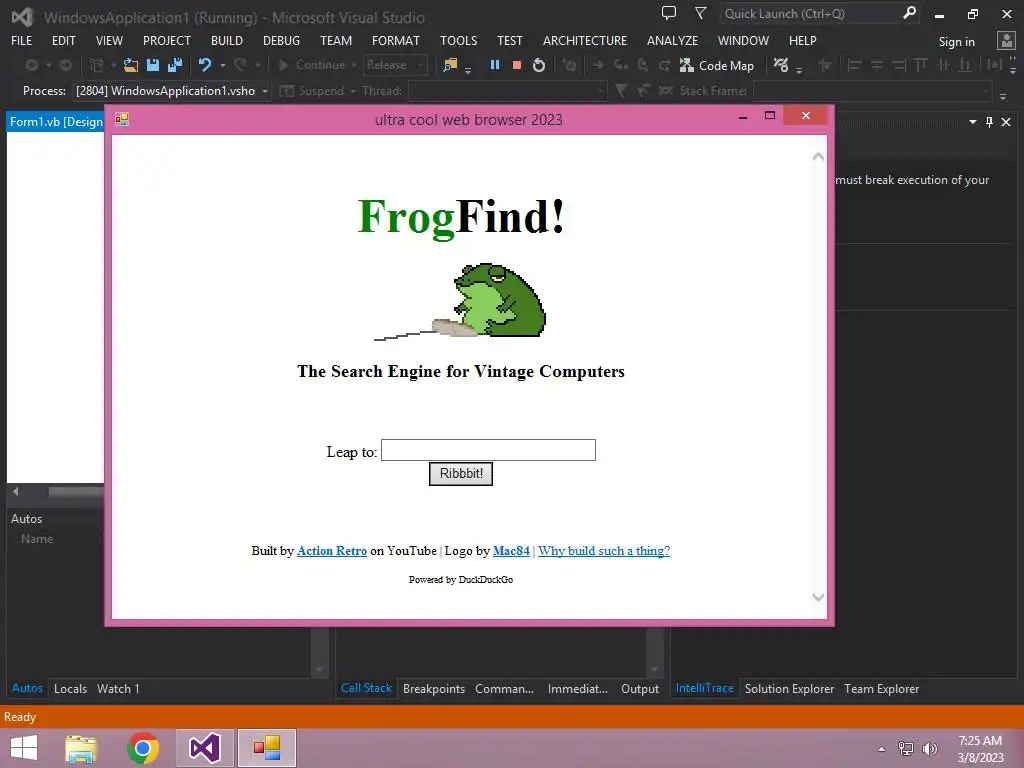Open File Explorer from the taskbar
Image resolution: width=1024 pixels, height=768 pixels.
click(x=81, y=748)
